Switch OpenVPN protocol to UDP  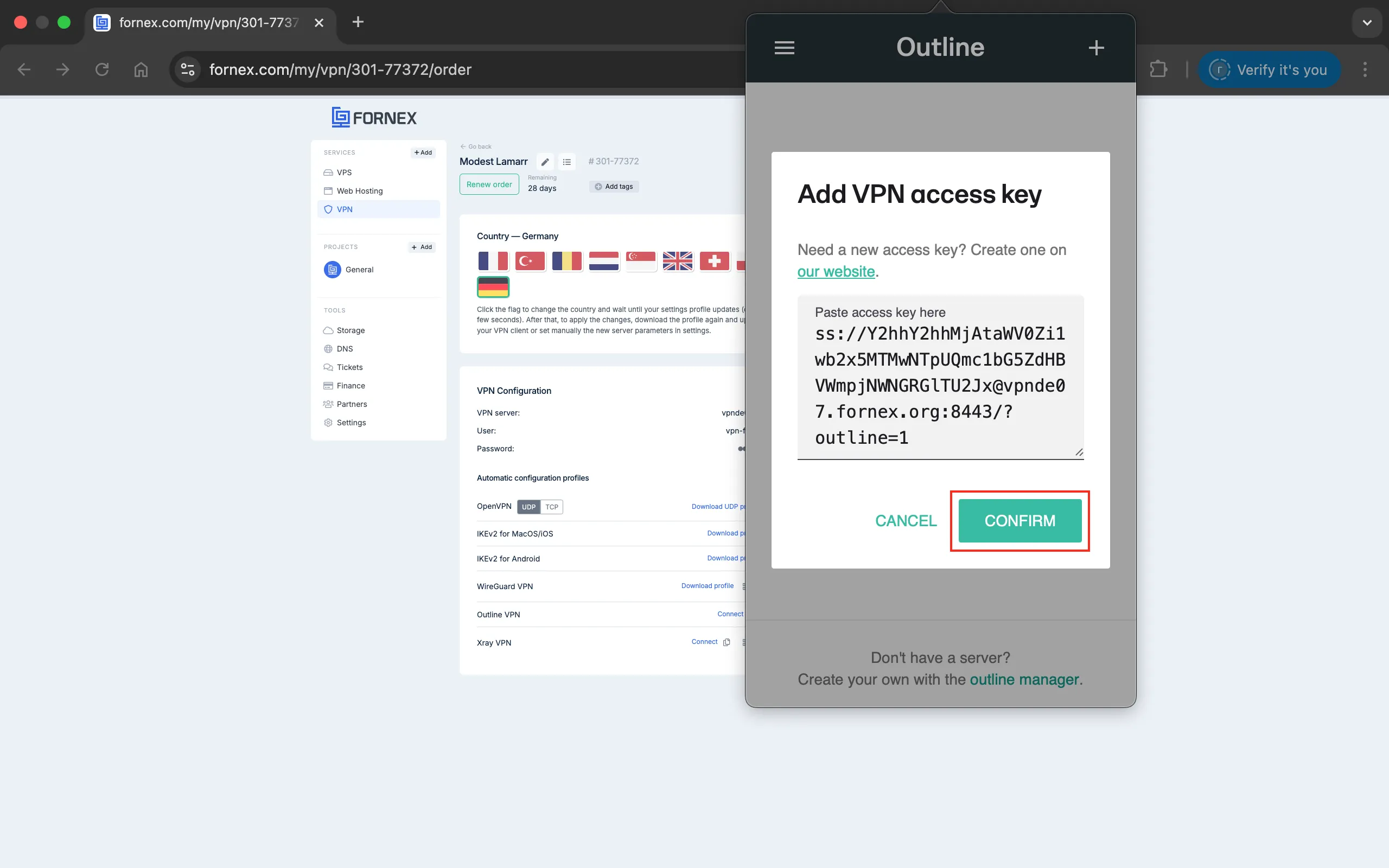(528, 507)
